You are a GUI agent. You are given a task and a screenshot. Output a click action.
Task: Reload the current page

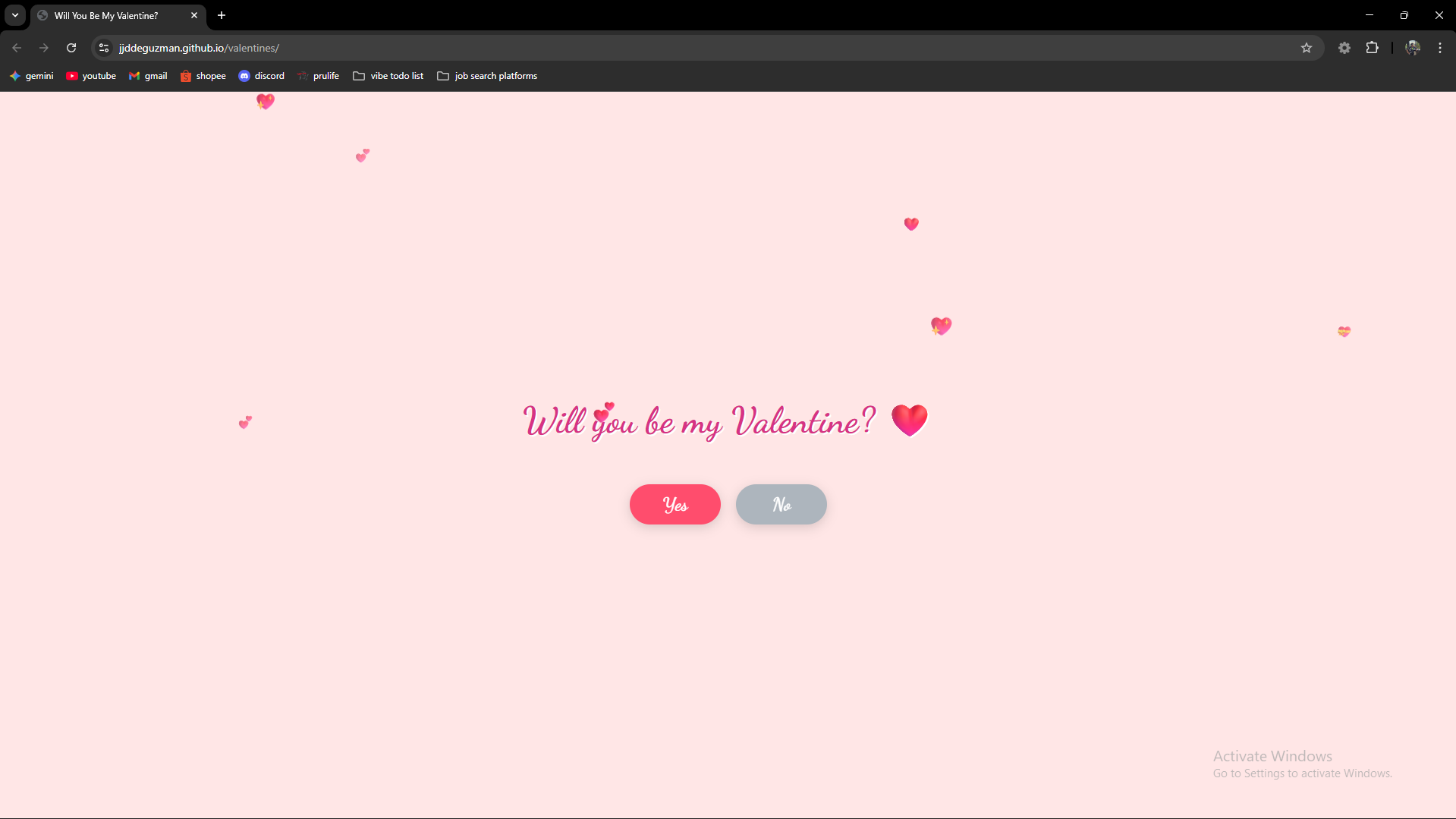coord(71,47)
